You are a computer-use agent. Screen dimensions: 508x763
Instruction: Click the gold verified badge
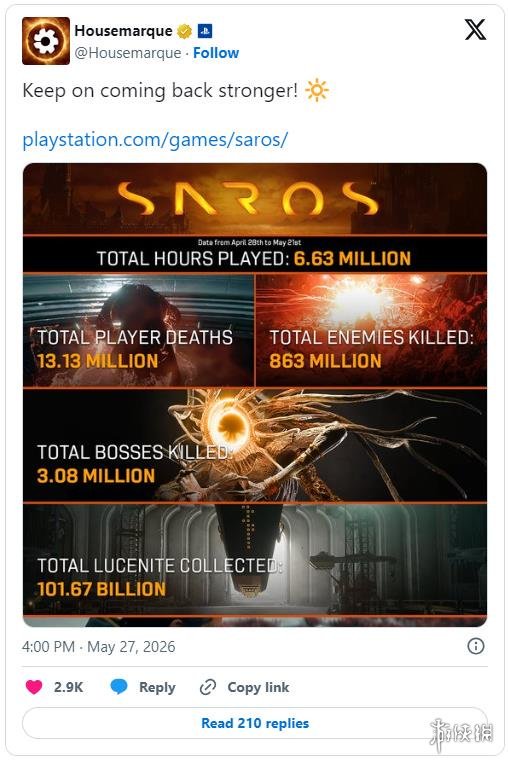click(x=184, y=31)
